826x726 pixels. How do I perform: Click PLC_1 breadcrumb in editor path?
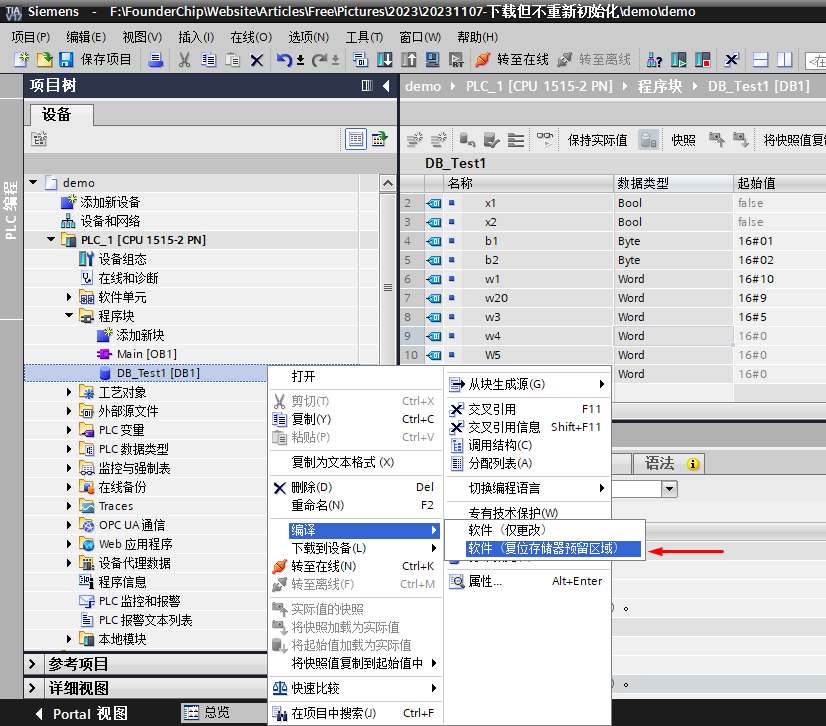click(x=539, y=86)
